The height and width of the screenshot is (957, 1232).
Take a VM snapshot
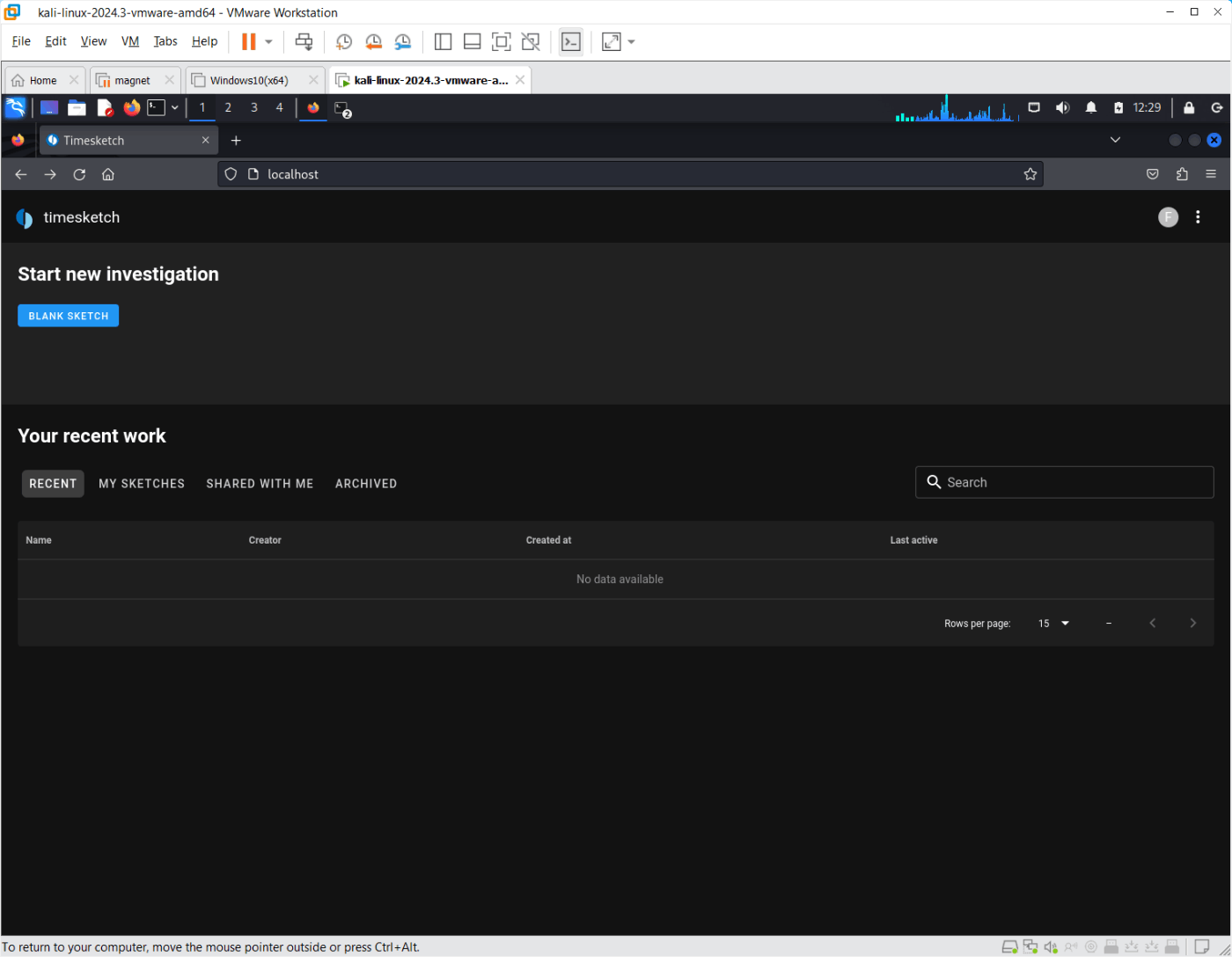(x=344, y=41)
